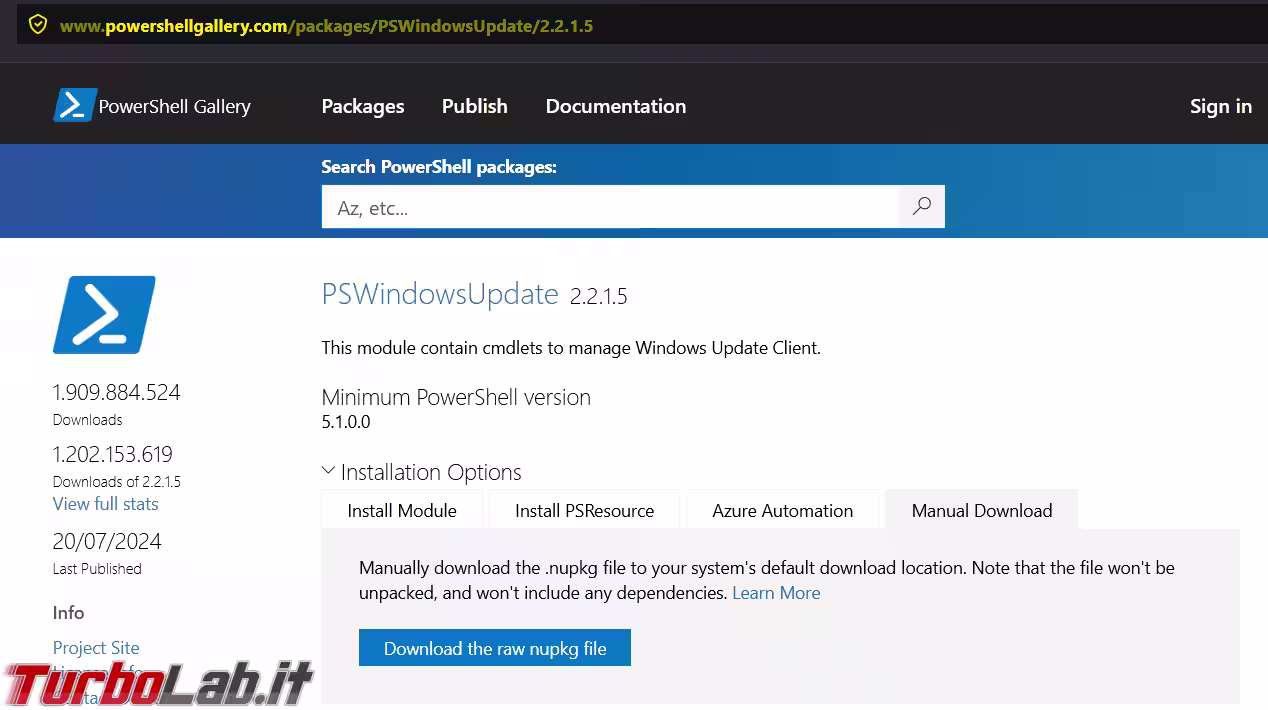Screen dimensions: 1268x710
Task: Open the Publish page
Action: (x=475, y=106)
